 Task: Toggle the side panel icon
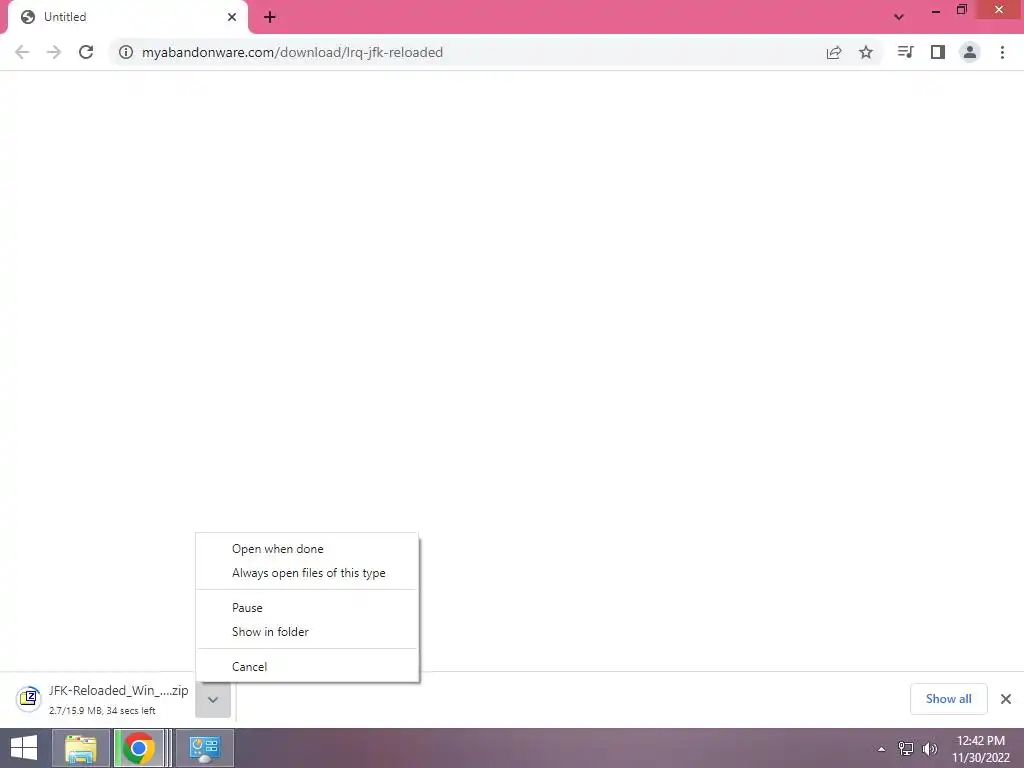[x=938, y=52]
